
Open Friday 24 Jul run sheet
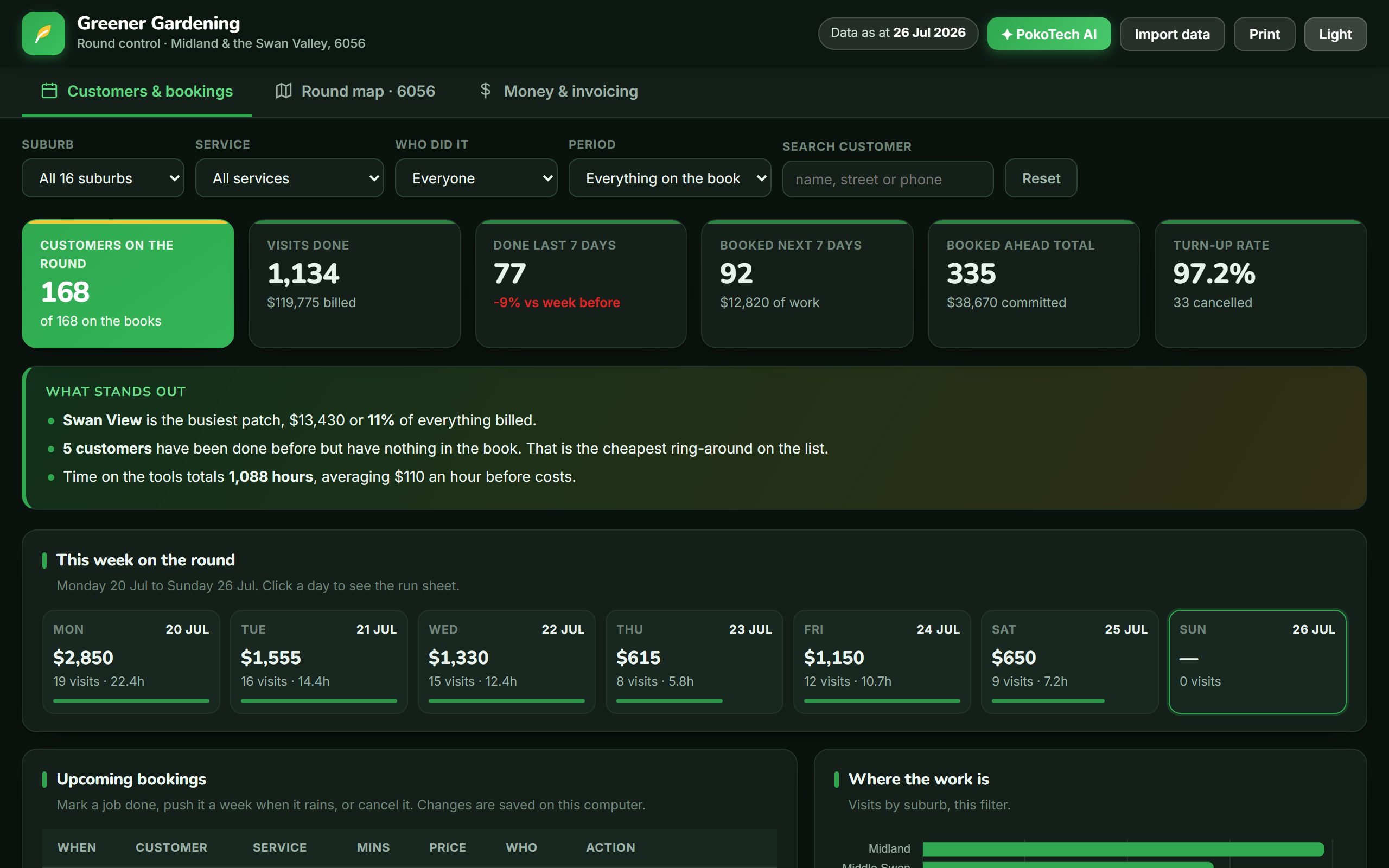[882, 661]
